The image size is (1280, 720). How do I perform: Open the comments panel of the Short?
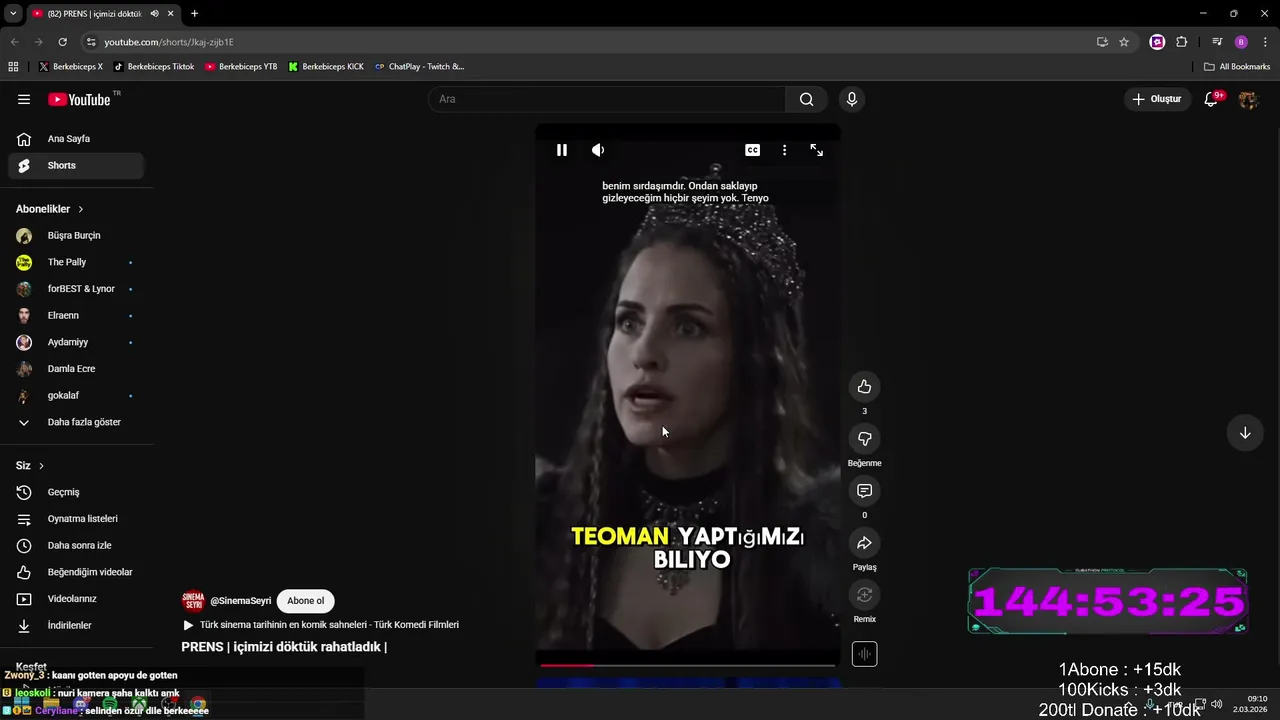click(864, 491)
